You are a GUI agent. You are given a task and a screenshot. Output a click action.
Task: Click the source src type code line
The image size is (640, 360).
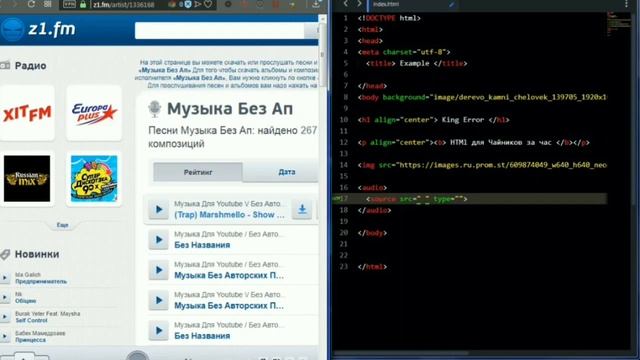pyautogui.click(x=417, y=199)
